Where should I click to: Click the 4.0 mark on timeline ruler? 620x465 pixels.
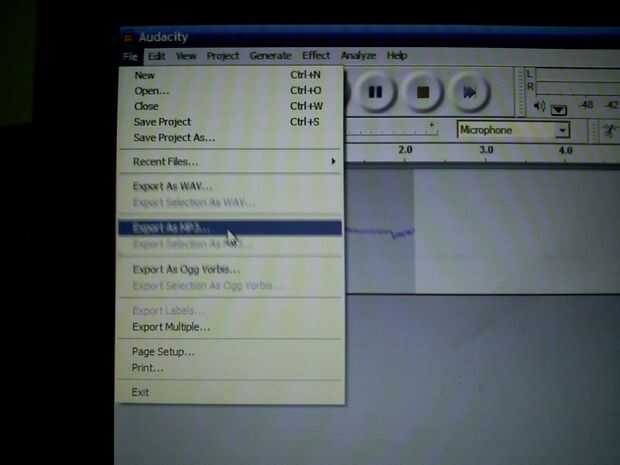tap(565, 150)
